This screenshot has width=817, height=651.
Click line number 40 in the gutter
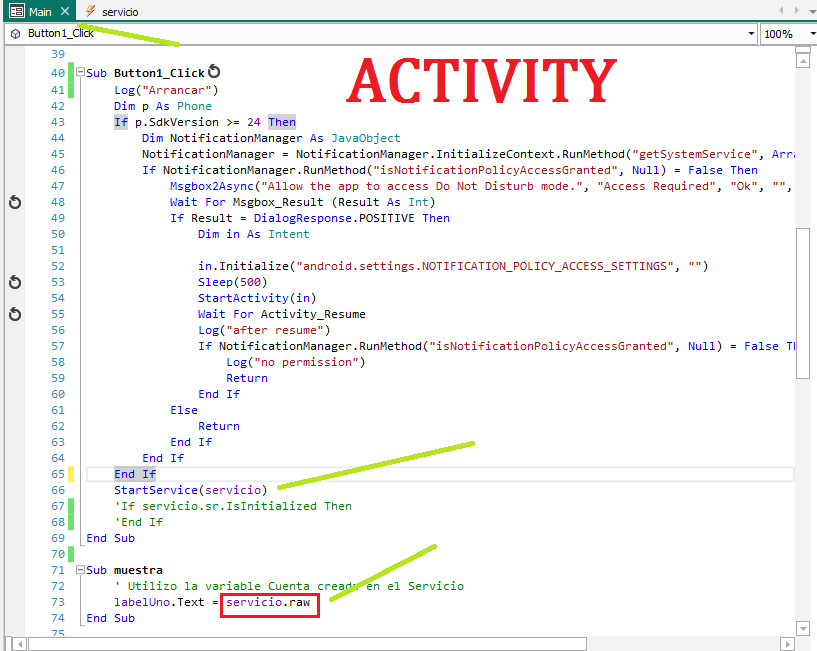pos(58,73)
